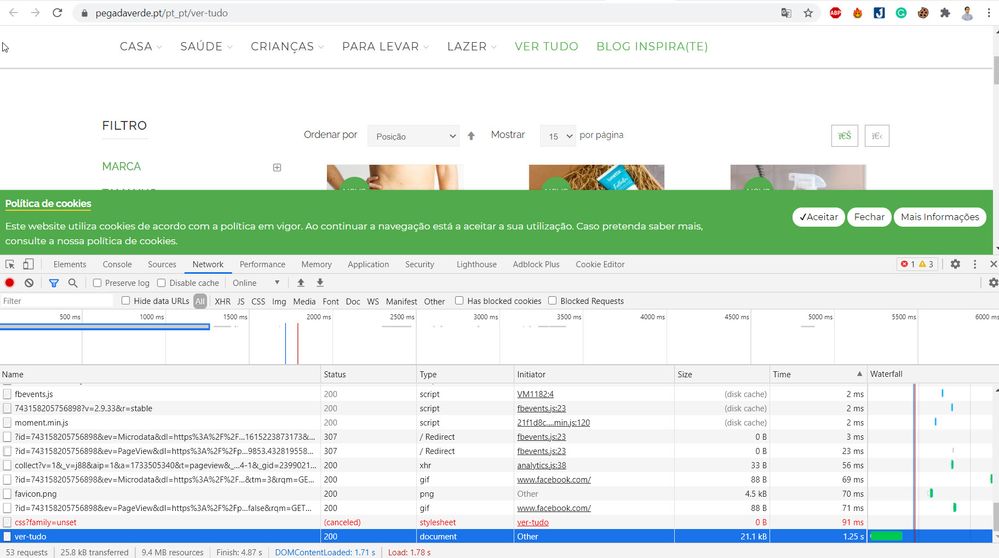
Task: Click the inspect element picker icon
Action: pos(10,264)
